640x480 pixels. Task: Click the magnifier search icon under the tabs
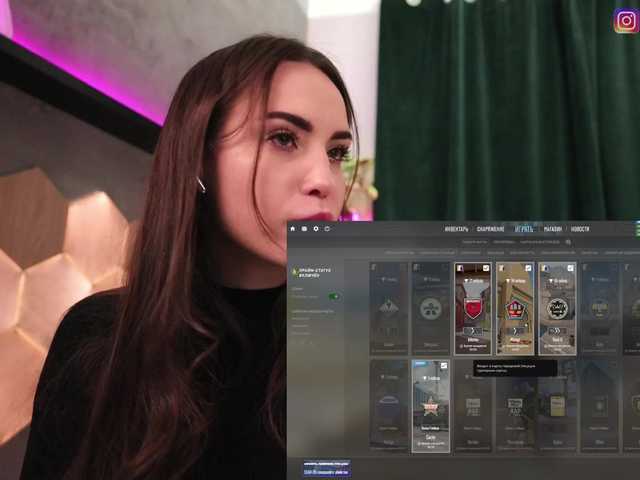click(568, 242)
